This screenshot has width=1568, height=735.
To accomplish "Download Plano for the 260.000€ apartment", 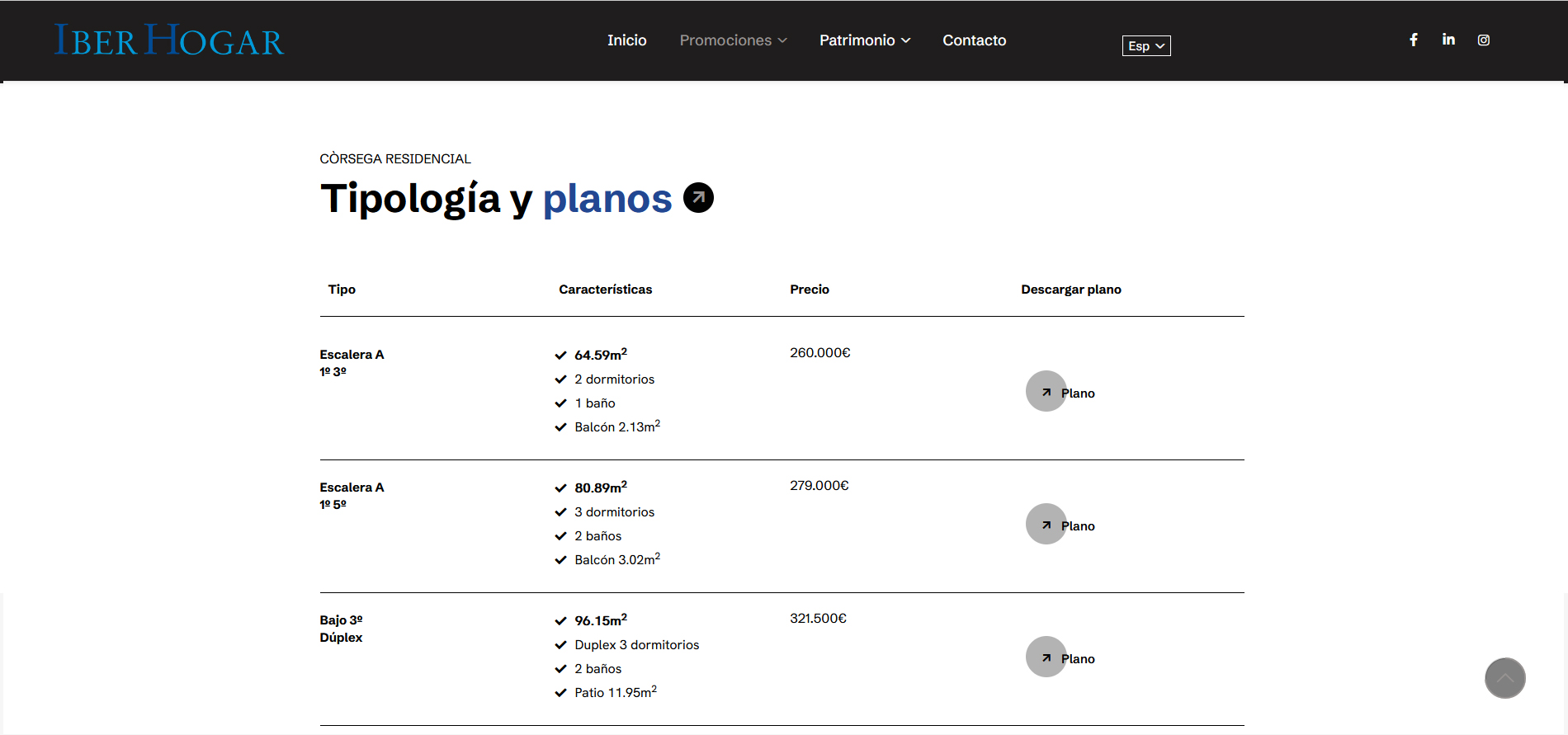I will [1078, 393].
